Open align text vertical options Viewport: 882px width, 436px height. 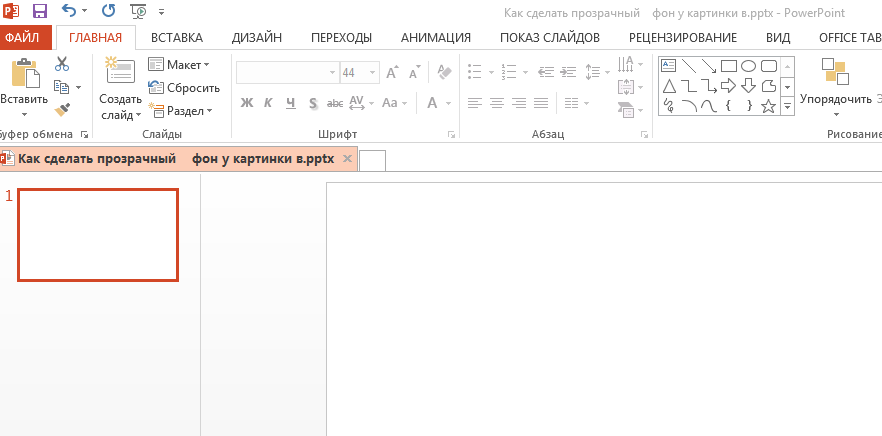[631, 87]
